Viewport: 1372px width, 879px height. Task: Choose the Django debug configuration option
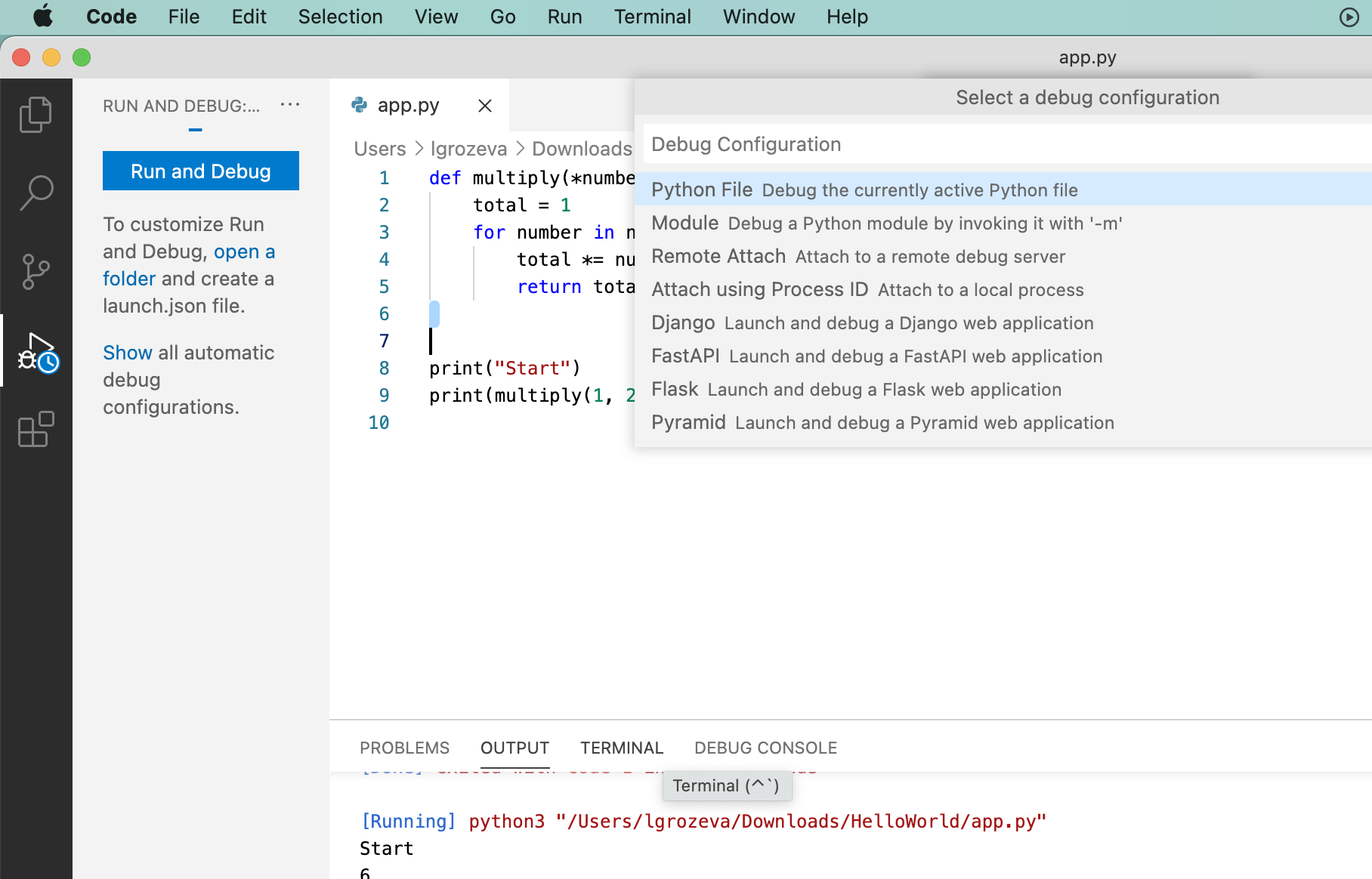point(872,323)
